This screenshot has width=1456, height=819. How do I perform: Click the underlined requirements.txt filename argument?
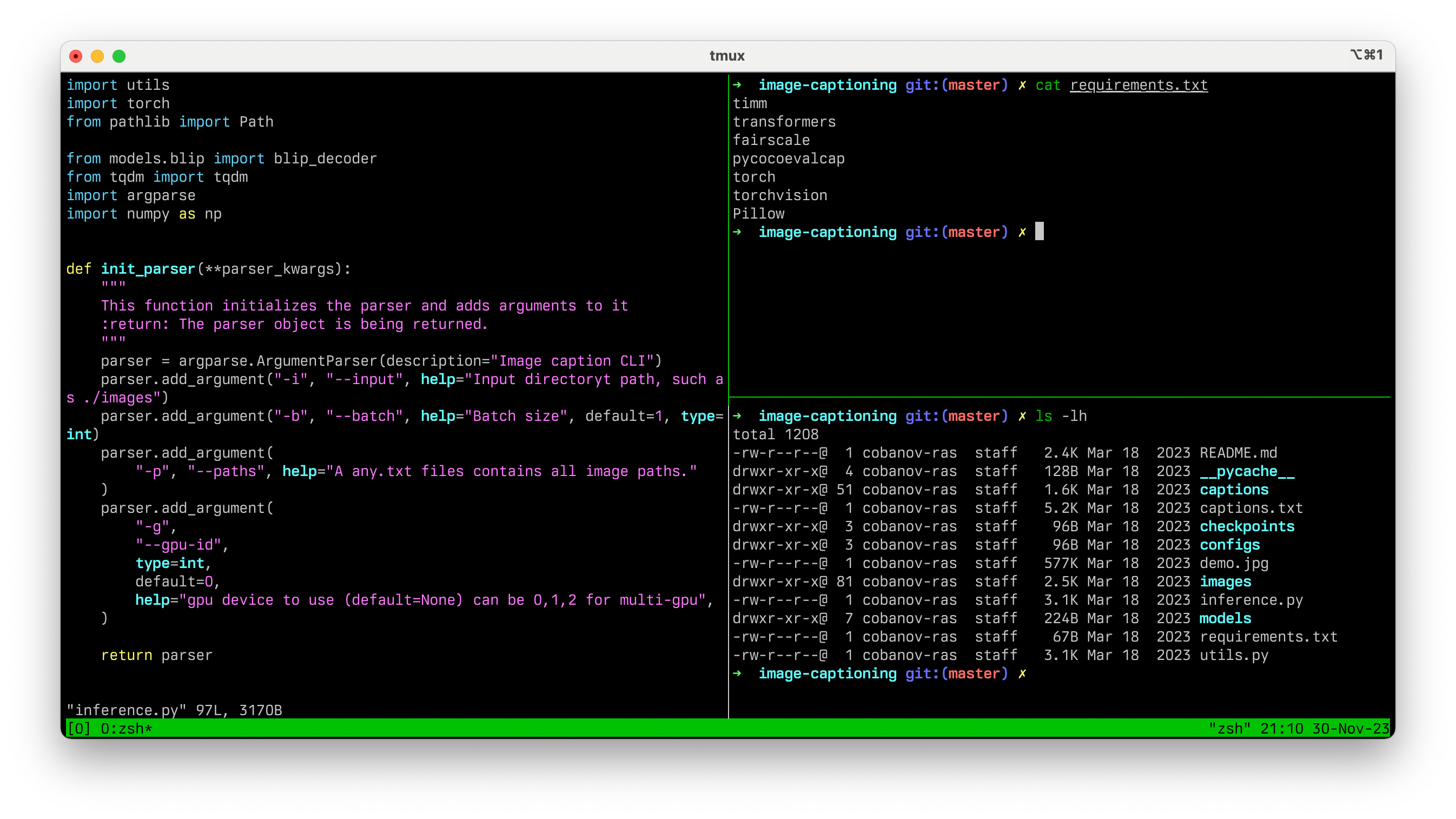1139,85
